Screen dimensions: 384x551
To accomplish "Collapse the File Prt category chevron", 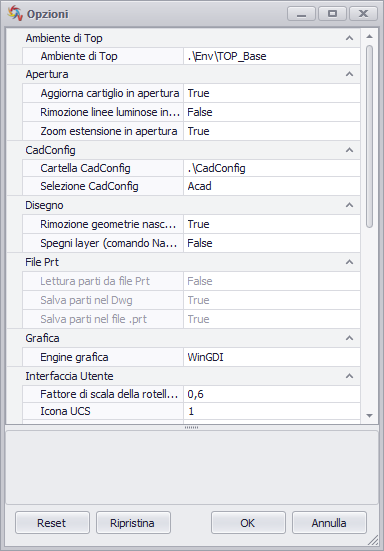I will pyautogui.click(x=349, y=262).
